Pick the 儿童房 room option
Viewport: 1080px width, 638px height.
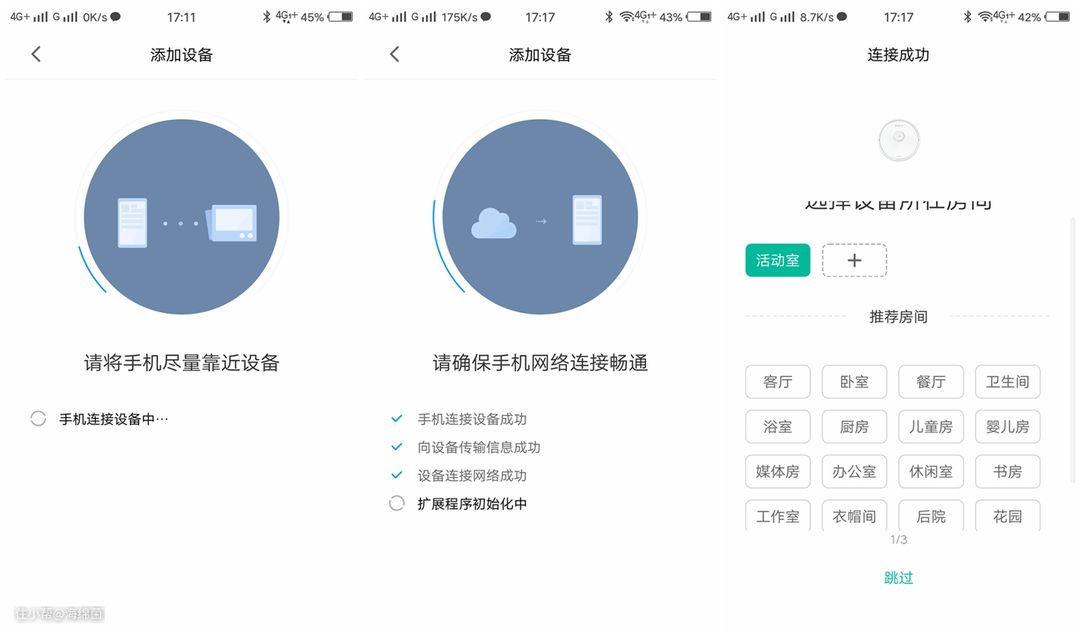[930, 427]
